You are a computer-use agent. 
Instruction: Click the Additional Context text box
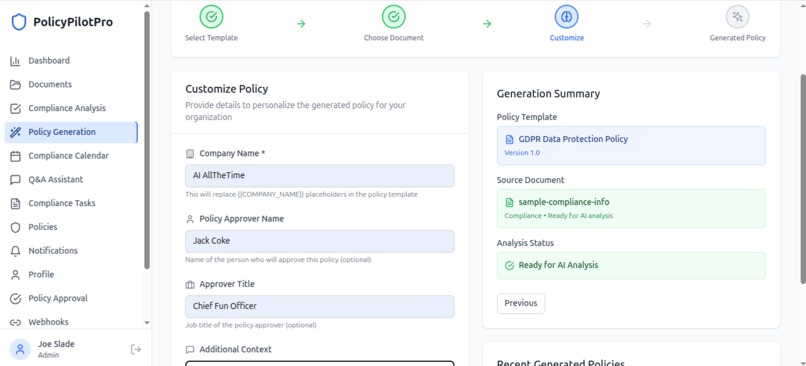click(x=320, y=363)
